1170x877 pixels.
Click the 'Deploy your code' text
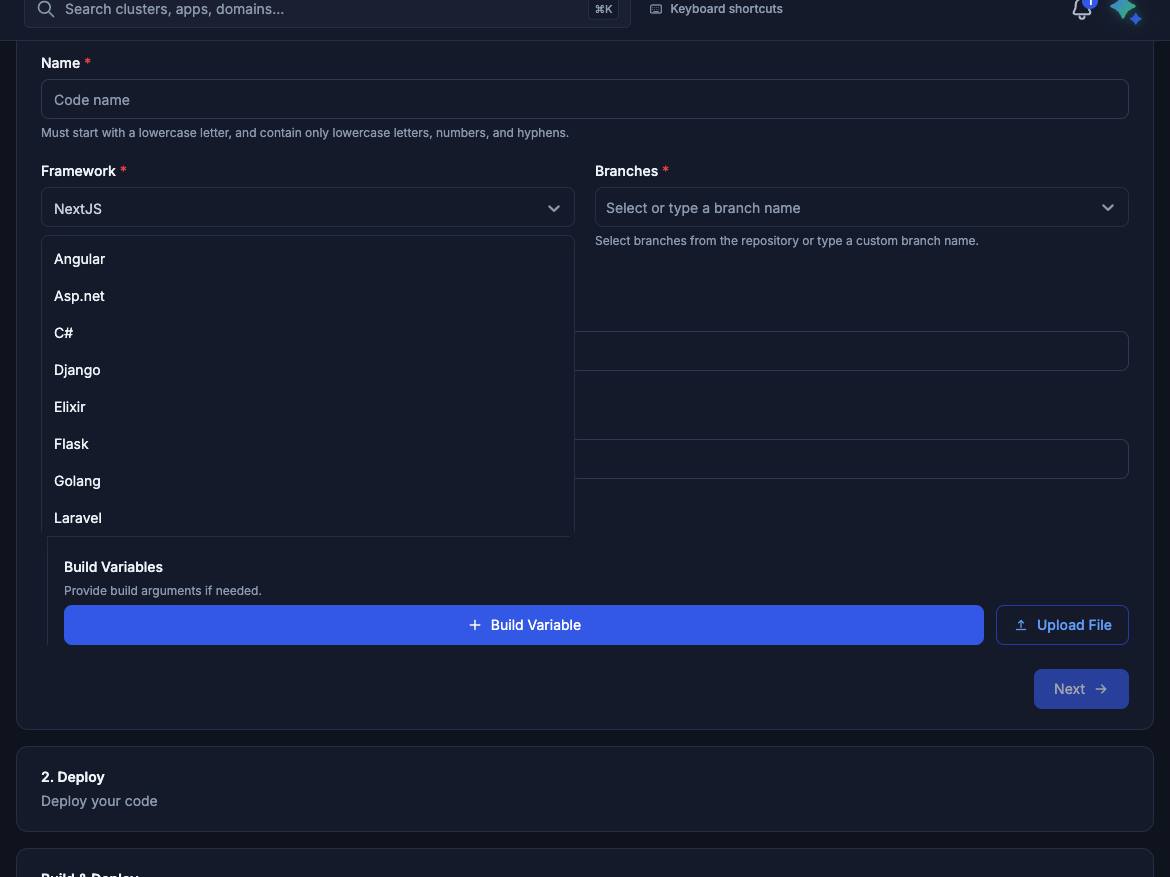[x=99, y=802]
